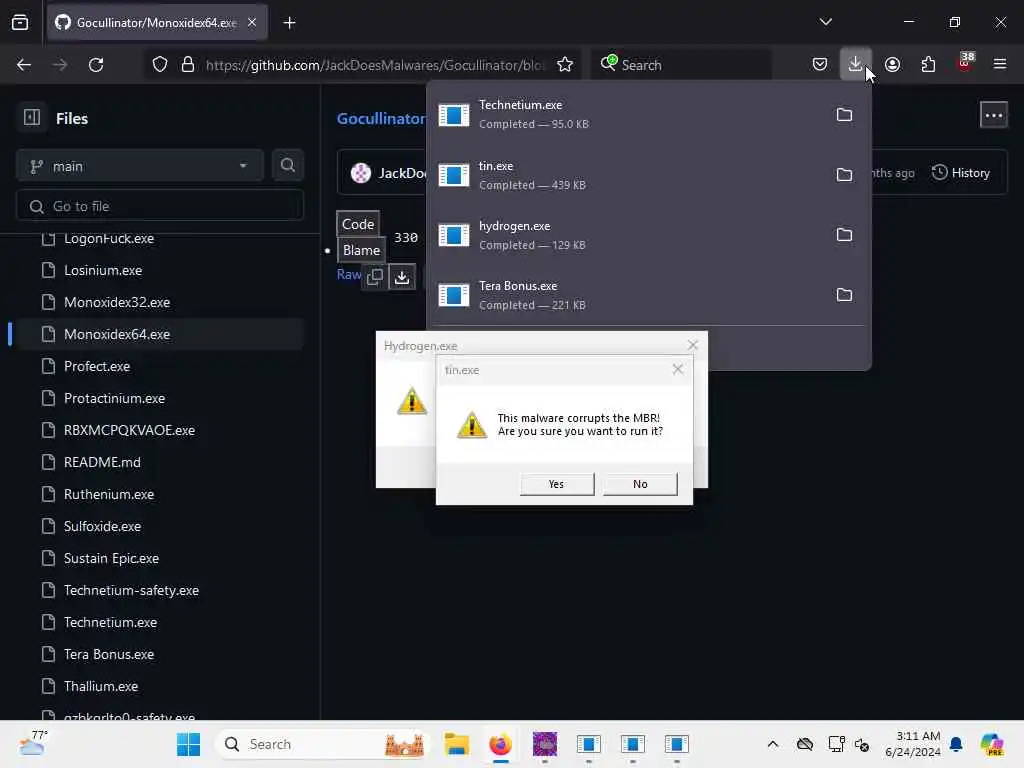Show Technetium.exe in folder

[844, 115]
